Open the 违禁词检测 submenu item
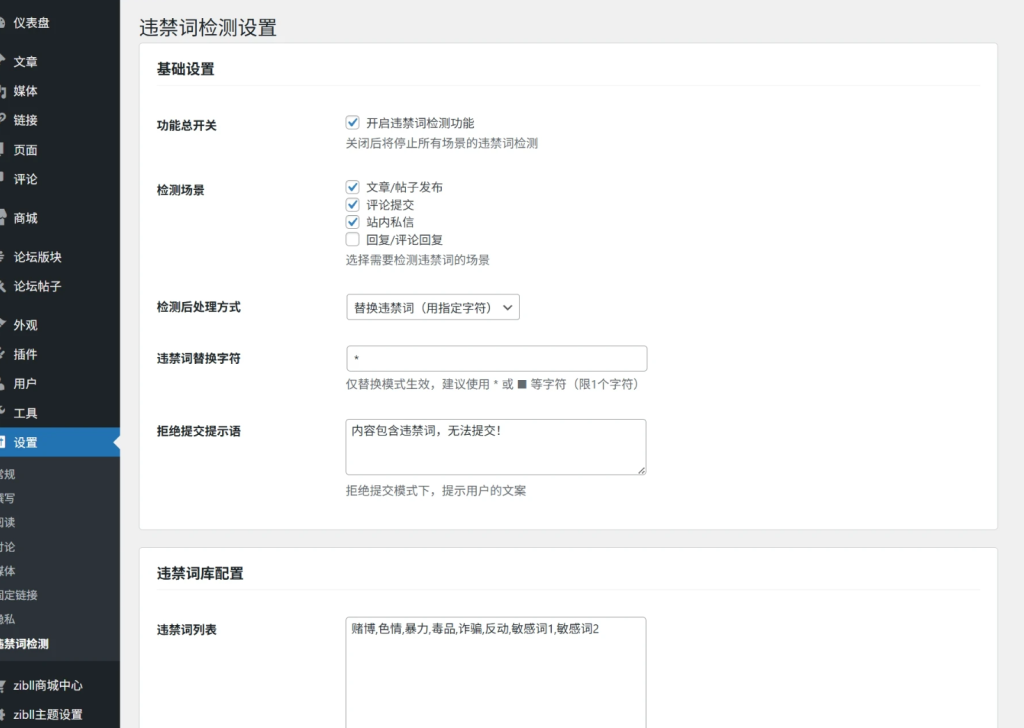The width and height of the screenshot is (1024, 728). point(24,644)
